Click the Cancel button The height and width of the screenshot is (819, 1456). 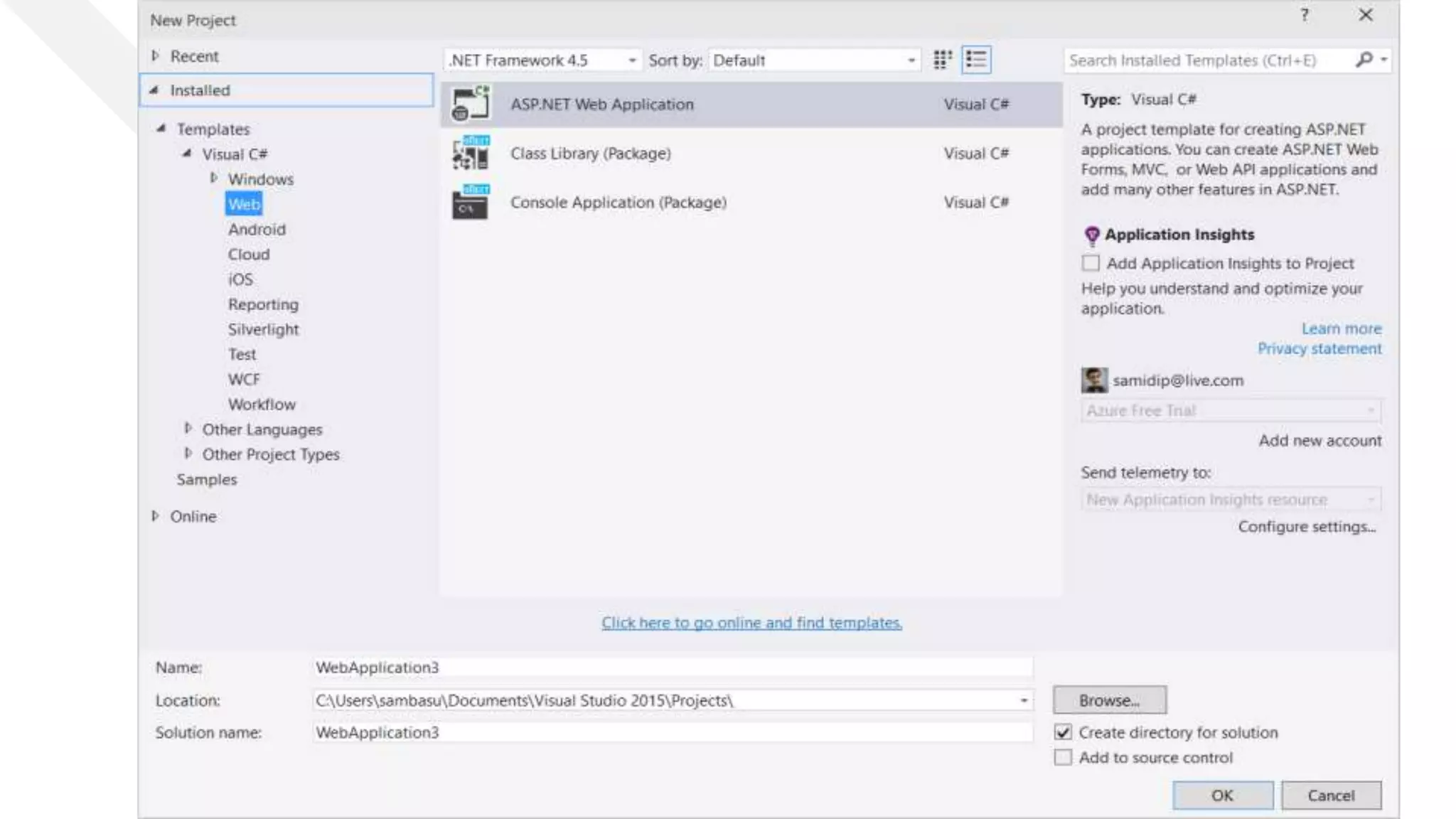1331,796
